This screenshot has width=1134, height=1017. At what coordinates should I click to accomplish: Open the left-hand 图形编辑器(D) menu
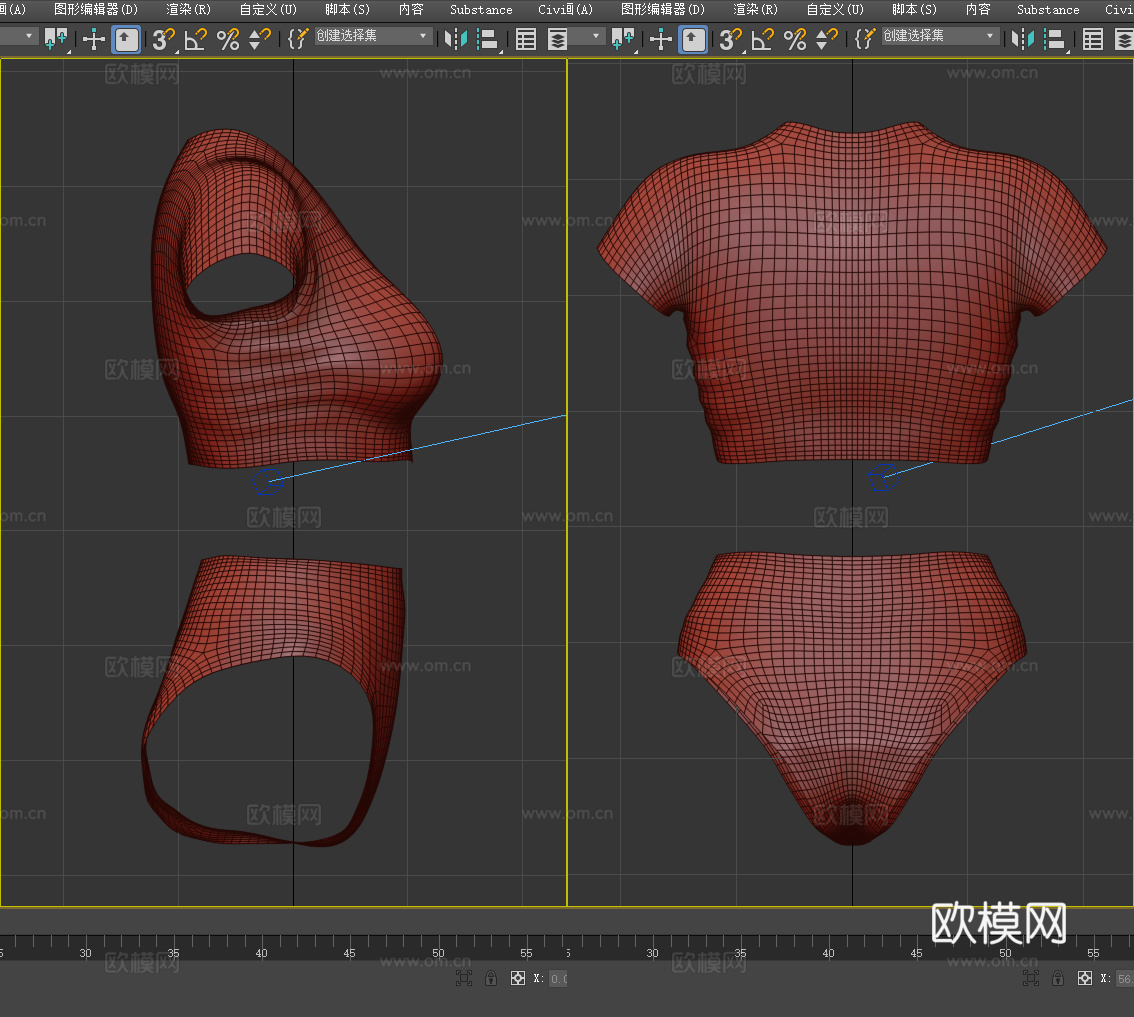(x=96, y=9)
